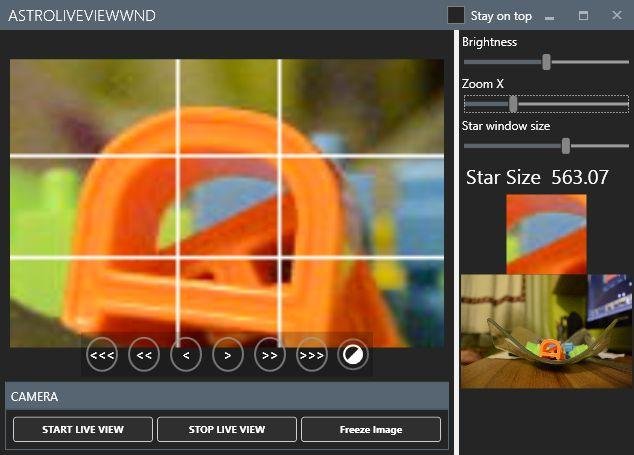Click the triple-left arrow (<<<) focus button
Image resolution: width=634 pixels, height=455 pixels.
[x=102, y=354]
